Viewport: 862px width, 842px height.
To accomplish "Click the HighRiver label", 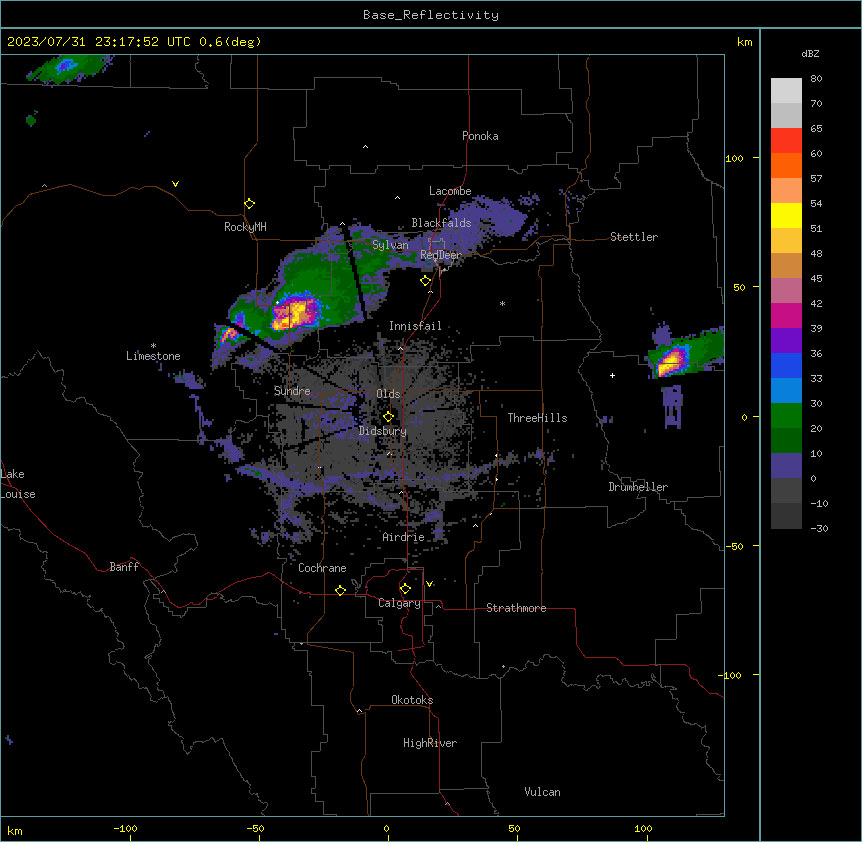I will pyautogui.click(x=430, y=743).
